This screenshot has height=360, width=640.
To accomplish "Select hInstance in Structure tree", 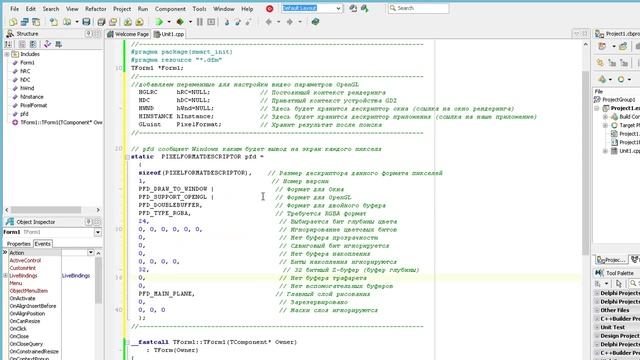I will (x=31, y=97).
